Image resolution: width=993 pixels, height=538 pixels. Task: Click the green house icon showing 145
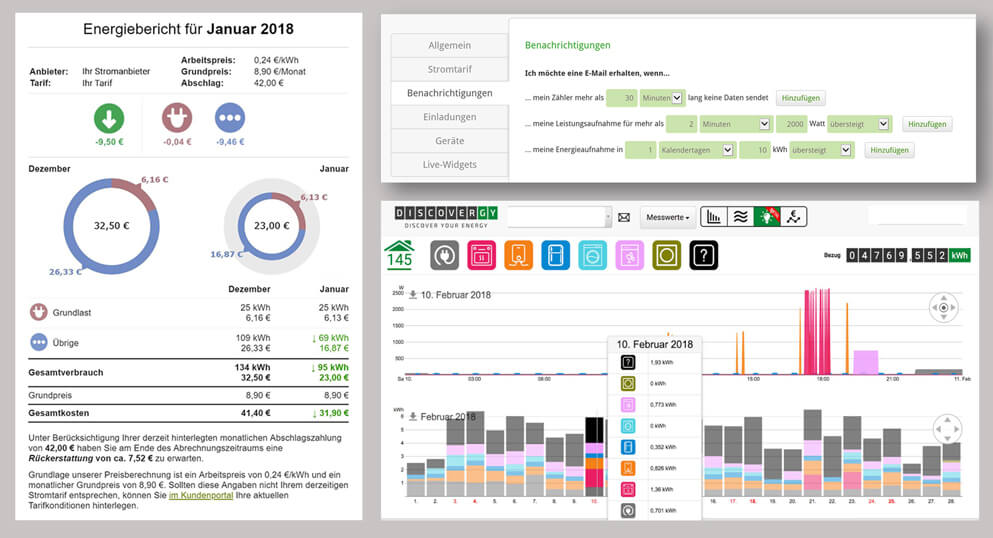[399, 255]
